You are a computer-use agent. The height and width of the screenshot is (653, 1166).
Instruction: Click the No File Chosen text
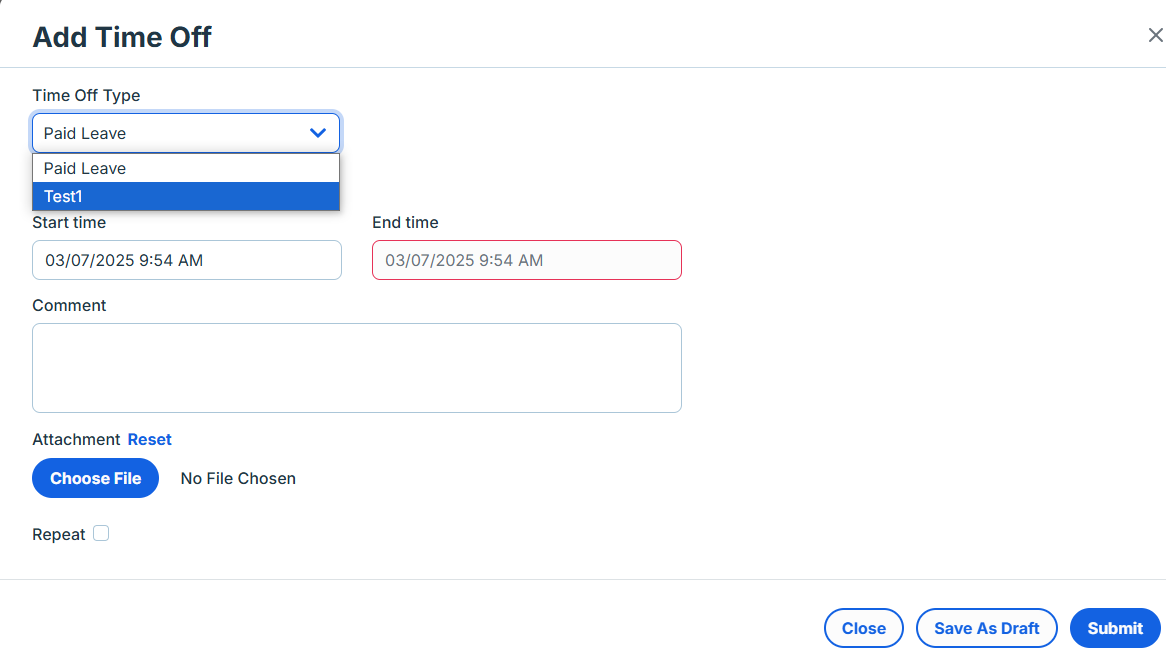tap(238, 478)
